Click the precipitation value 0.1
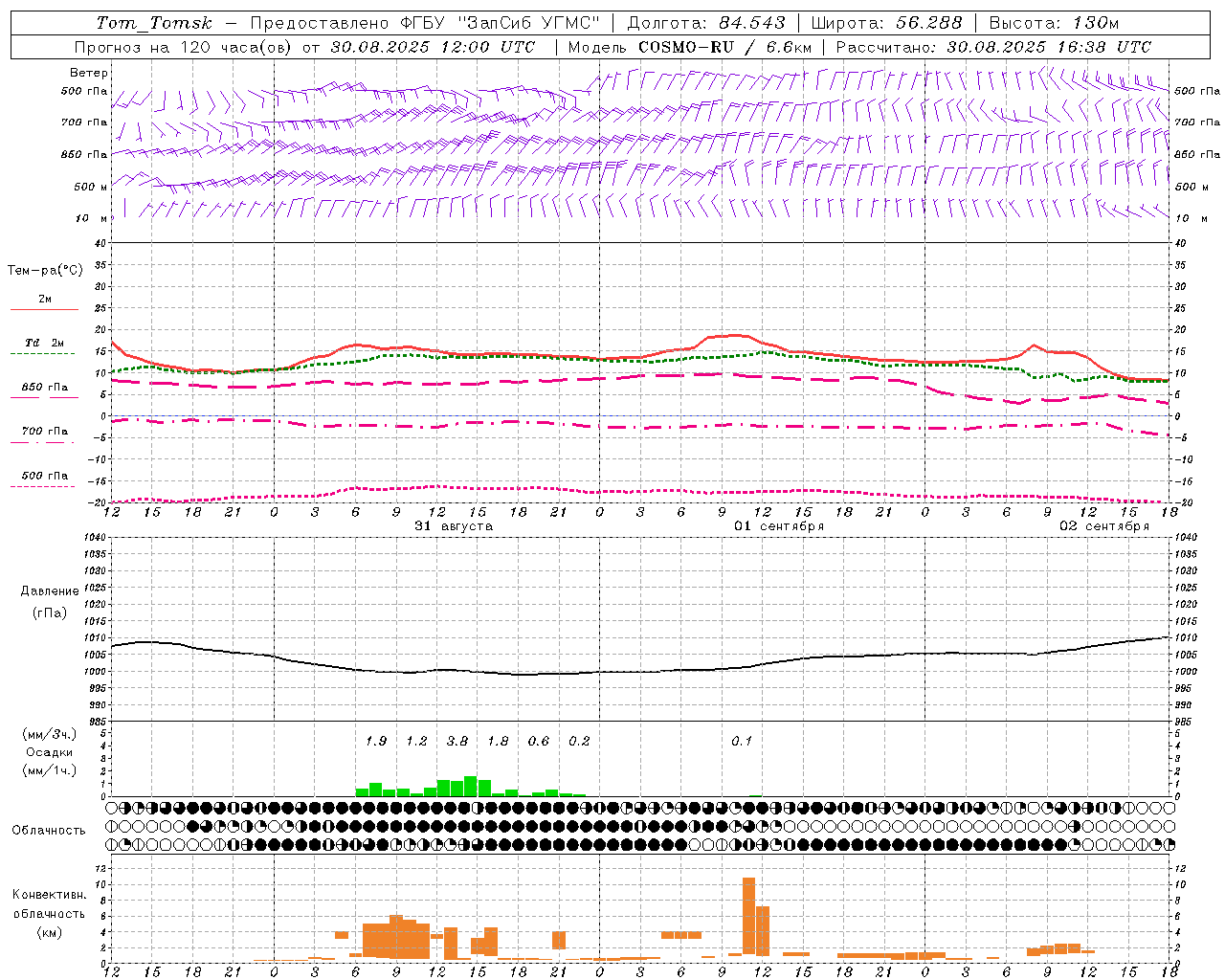Screen dimensions: 1225x980 pos(742,742)
